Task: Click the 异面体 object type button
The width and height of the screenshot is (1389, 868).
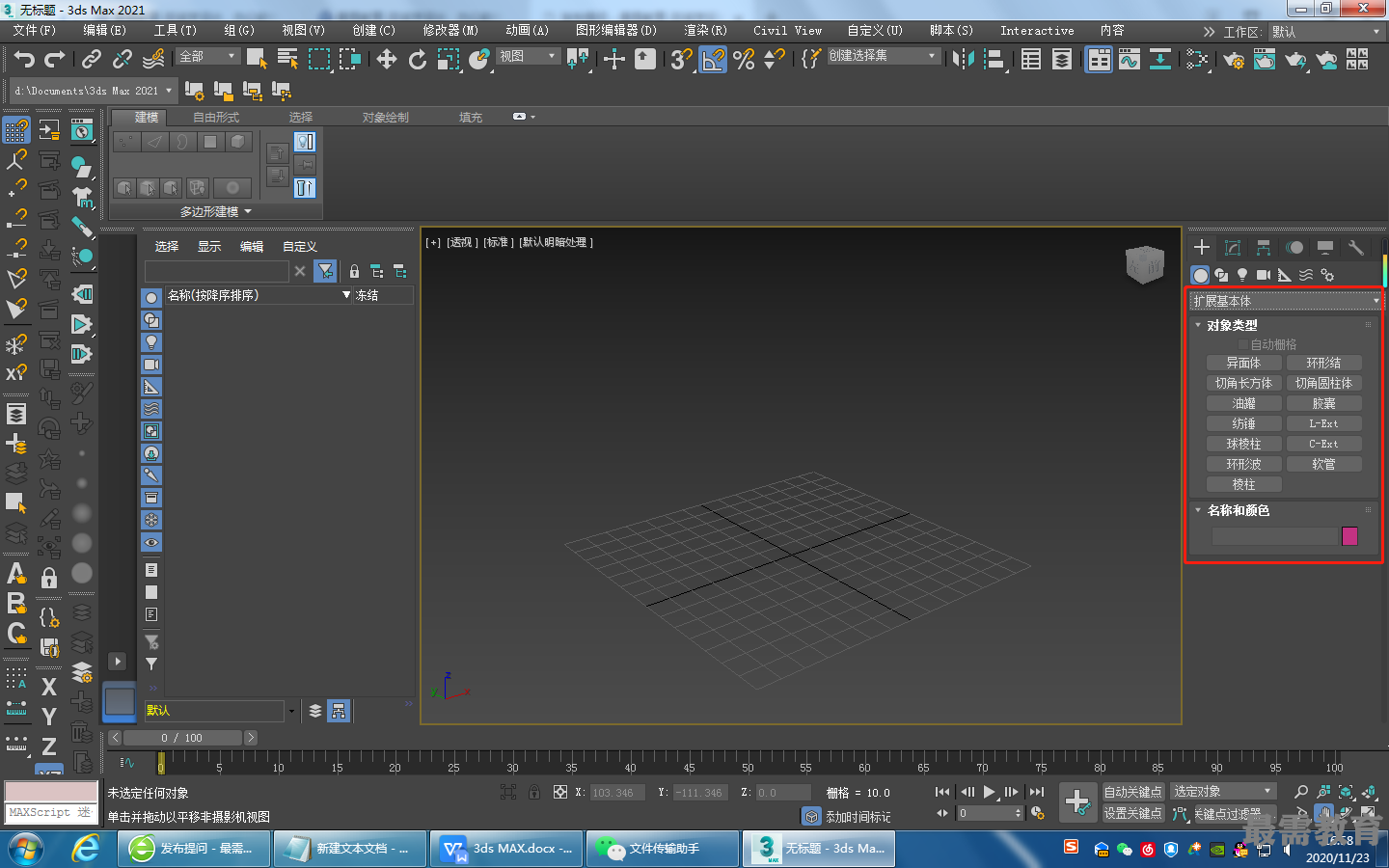Action: 1243,363
